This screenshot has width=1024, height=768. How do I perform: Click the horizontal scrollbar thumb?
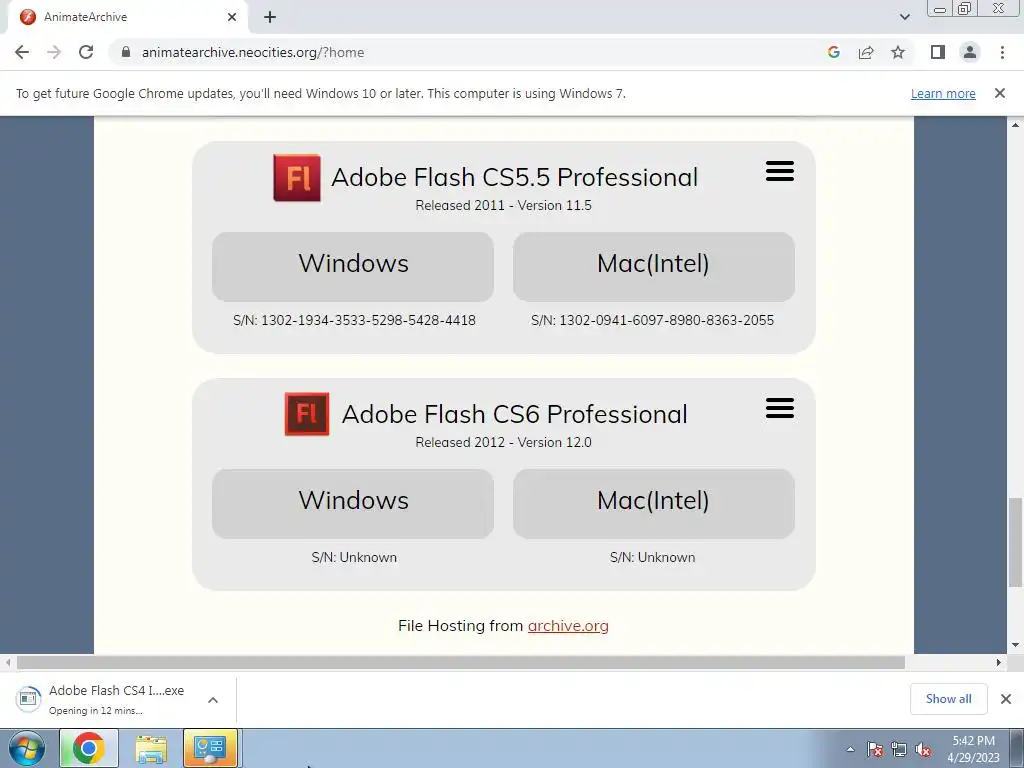460,662
